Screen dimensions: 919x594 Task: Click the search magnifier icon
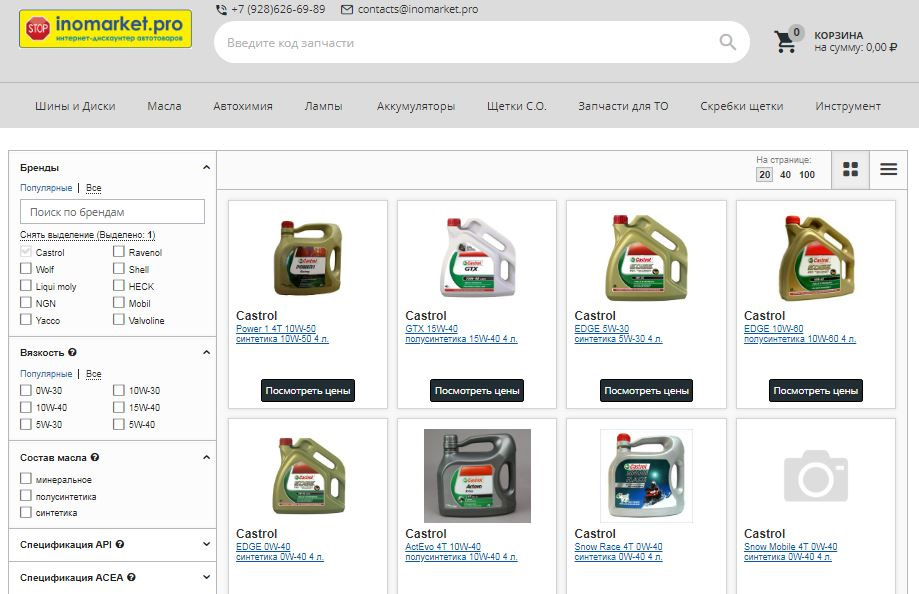[727, 42]
